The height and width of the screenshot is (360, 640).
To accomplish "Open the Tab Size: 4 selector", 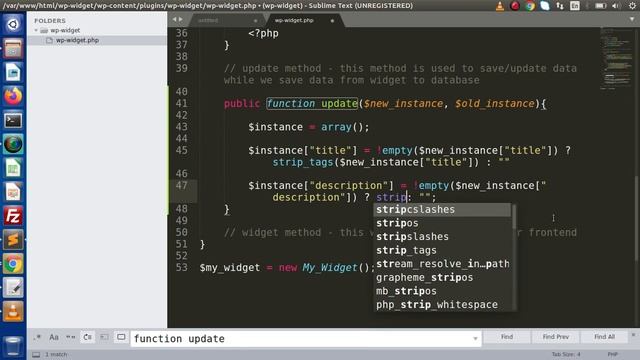I will pyautogui.click(x=566, y=354).
